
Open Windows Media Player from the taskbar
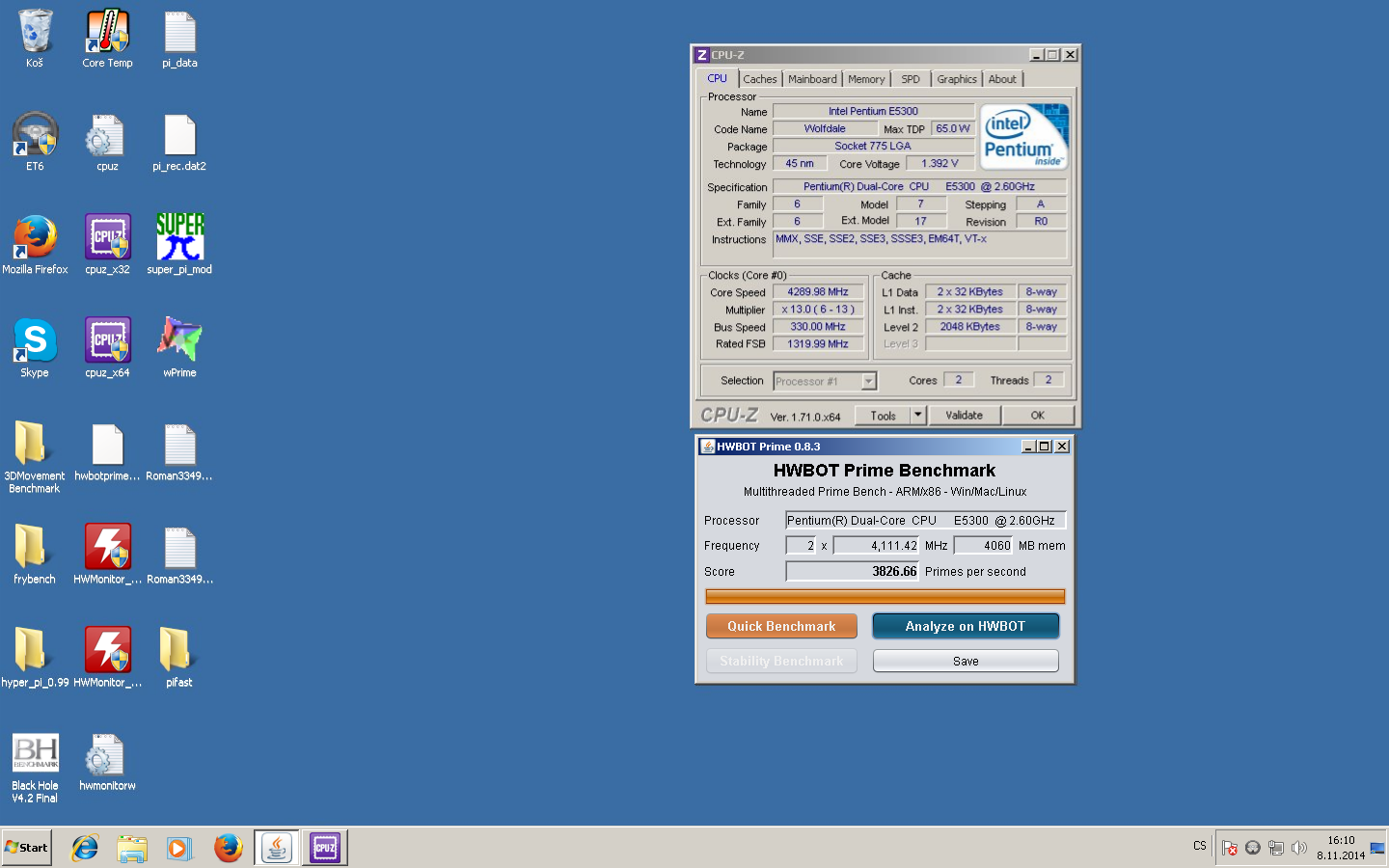point(179,848)
